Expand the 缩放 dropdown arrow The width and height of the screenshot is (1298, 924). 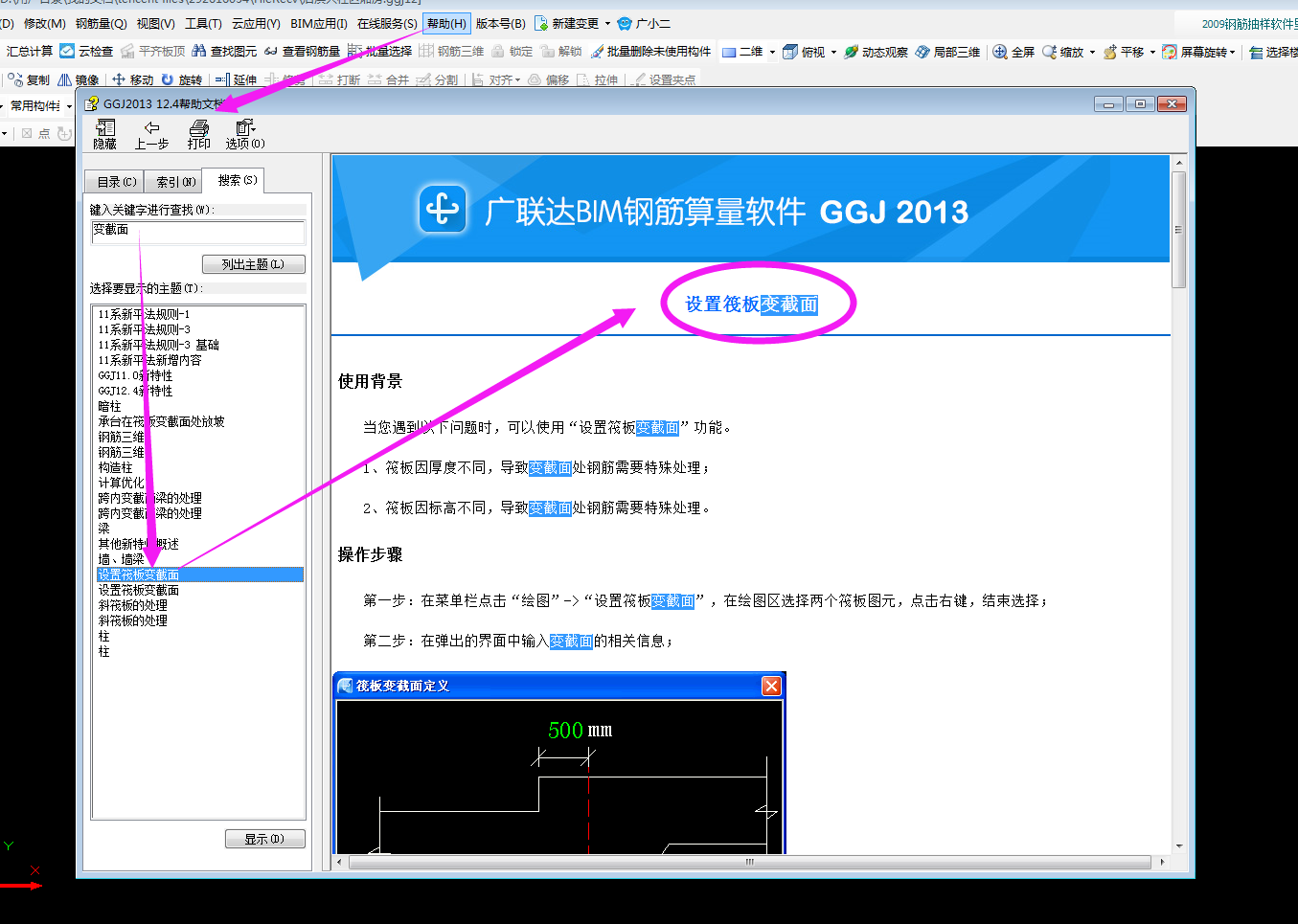1092,52
